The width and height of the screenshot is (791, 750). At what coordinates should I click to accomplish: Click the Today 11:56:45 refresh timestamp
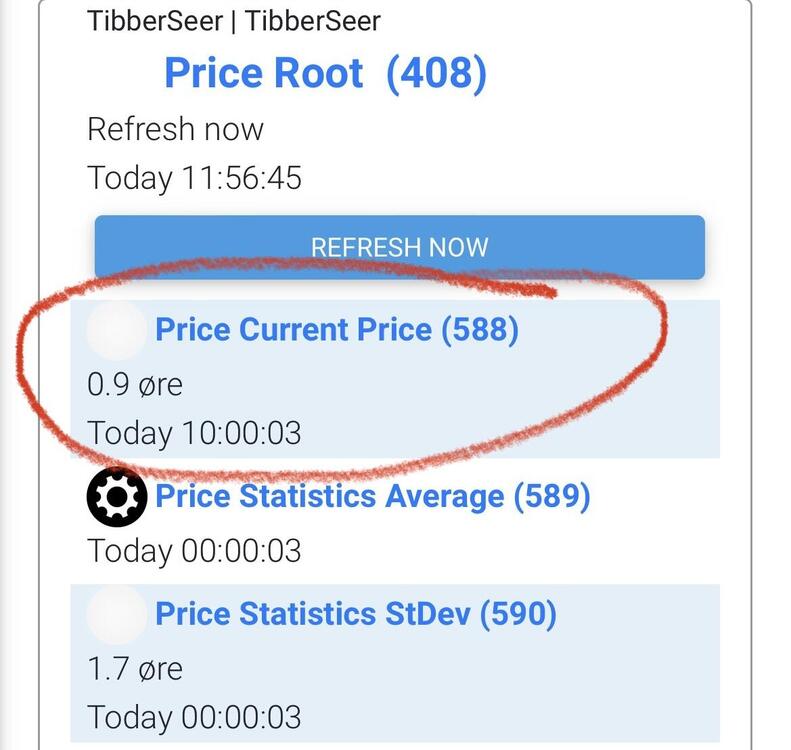click(194, 178)
